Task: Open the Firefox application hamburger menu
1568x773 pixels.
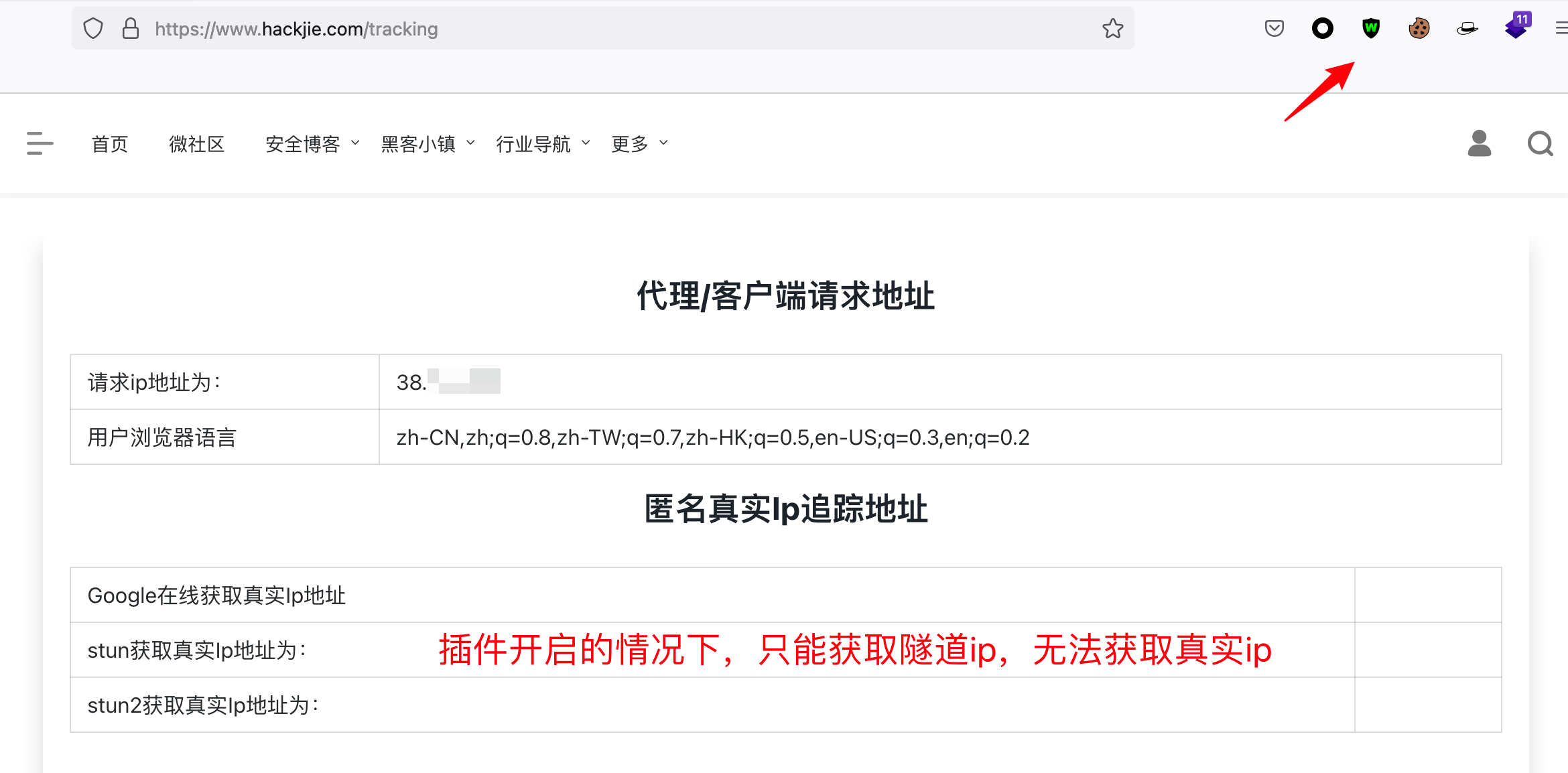Action: 1561,29
